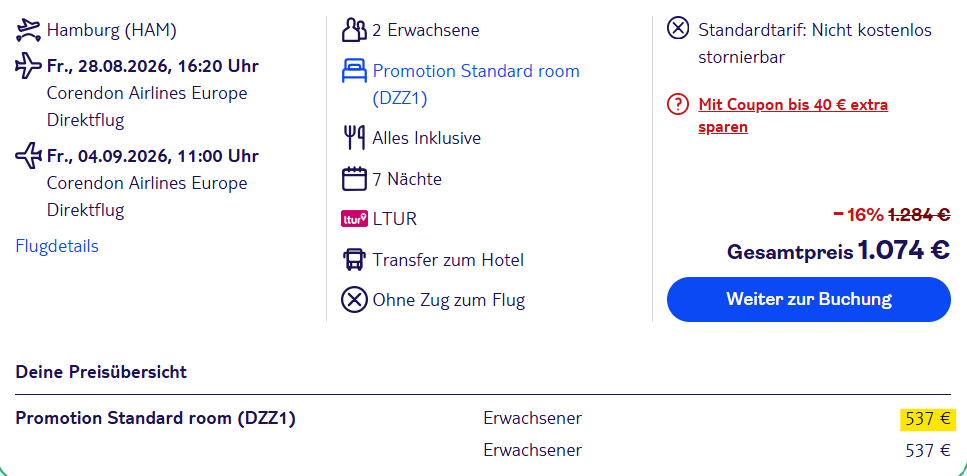967x476 pixels.
Task: Click the red question mark coupon icon
Action: coord(678,105)
